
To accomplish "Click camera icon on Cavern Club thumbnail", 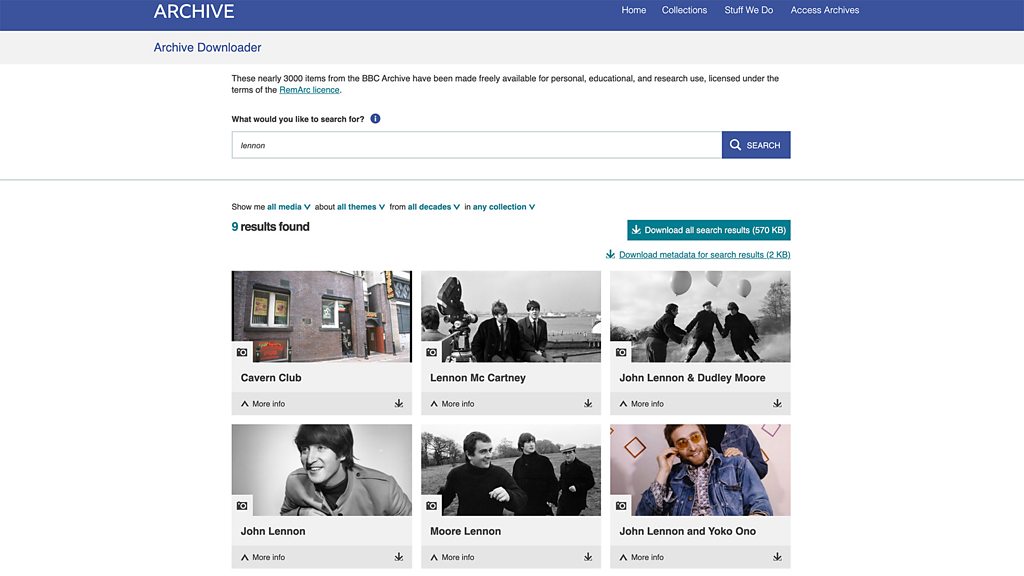I will (x=242, y=352).
